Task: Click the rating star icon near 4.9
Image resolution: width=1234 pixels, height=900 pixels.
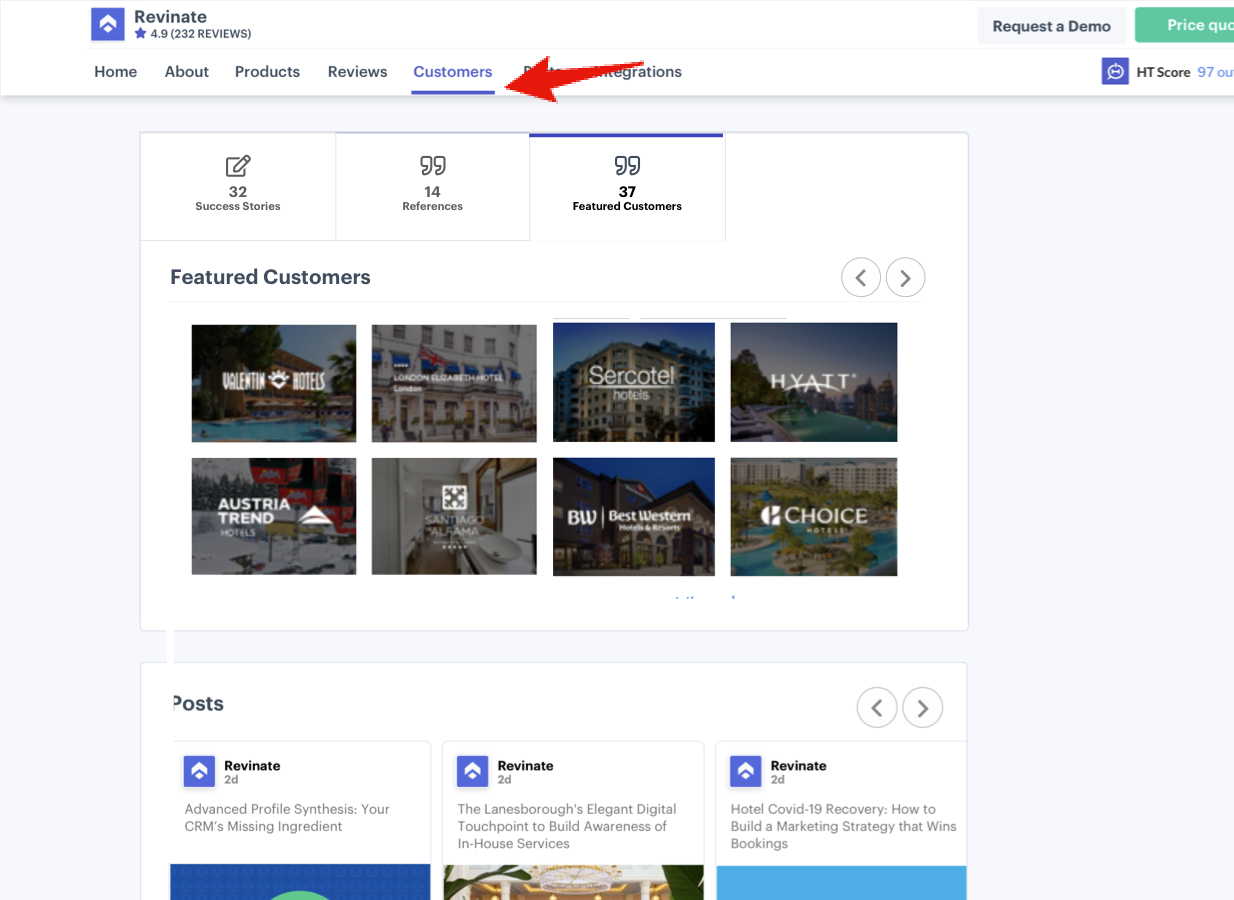Action: 140,33
